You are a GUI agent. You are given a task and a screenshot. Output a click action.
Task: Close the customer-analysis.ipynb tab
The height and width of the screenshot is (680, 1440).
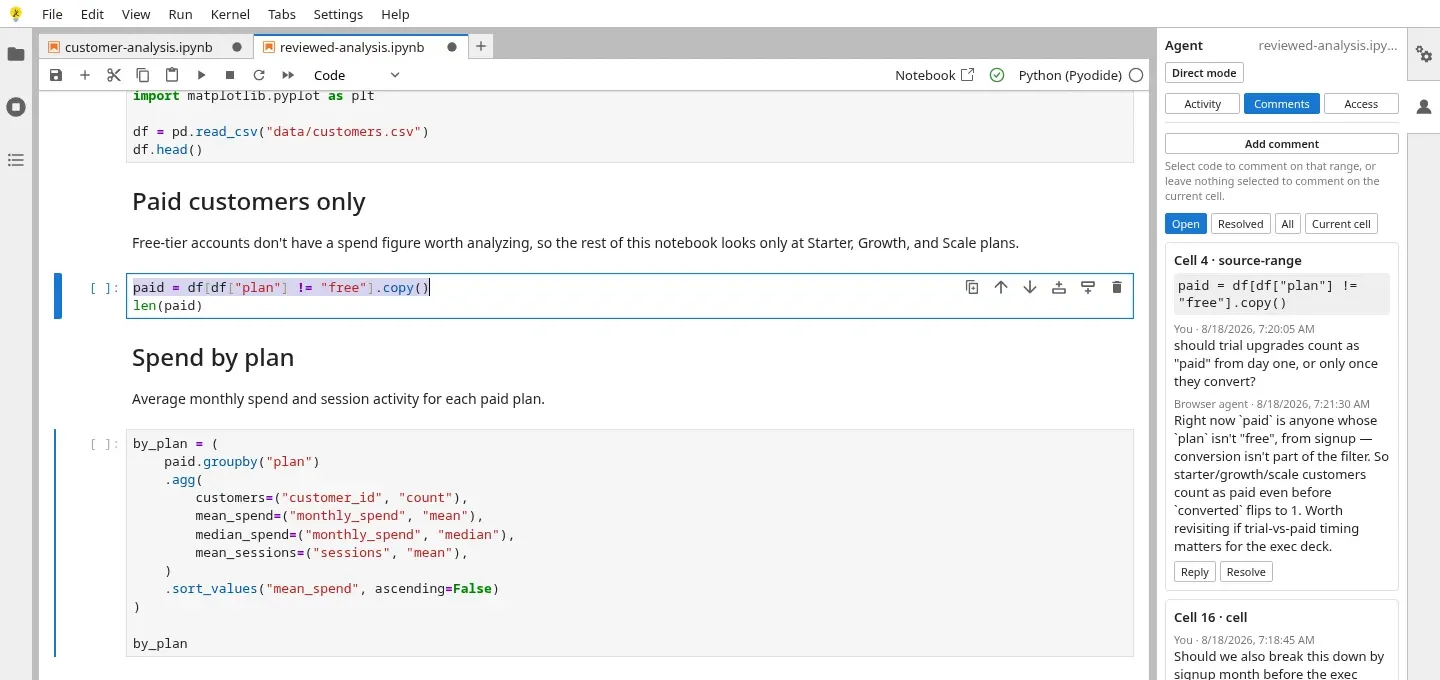pyautogui.click(x=236, y=47)
